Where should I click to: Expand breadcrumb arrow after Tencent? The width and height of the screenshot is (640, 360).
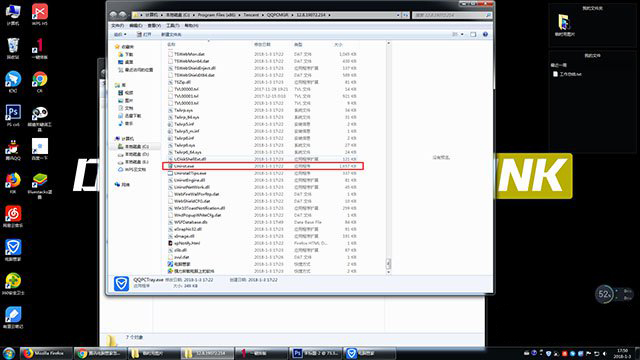pyautogui.click(x=263, y=15)
